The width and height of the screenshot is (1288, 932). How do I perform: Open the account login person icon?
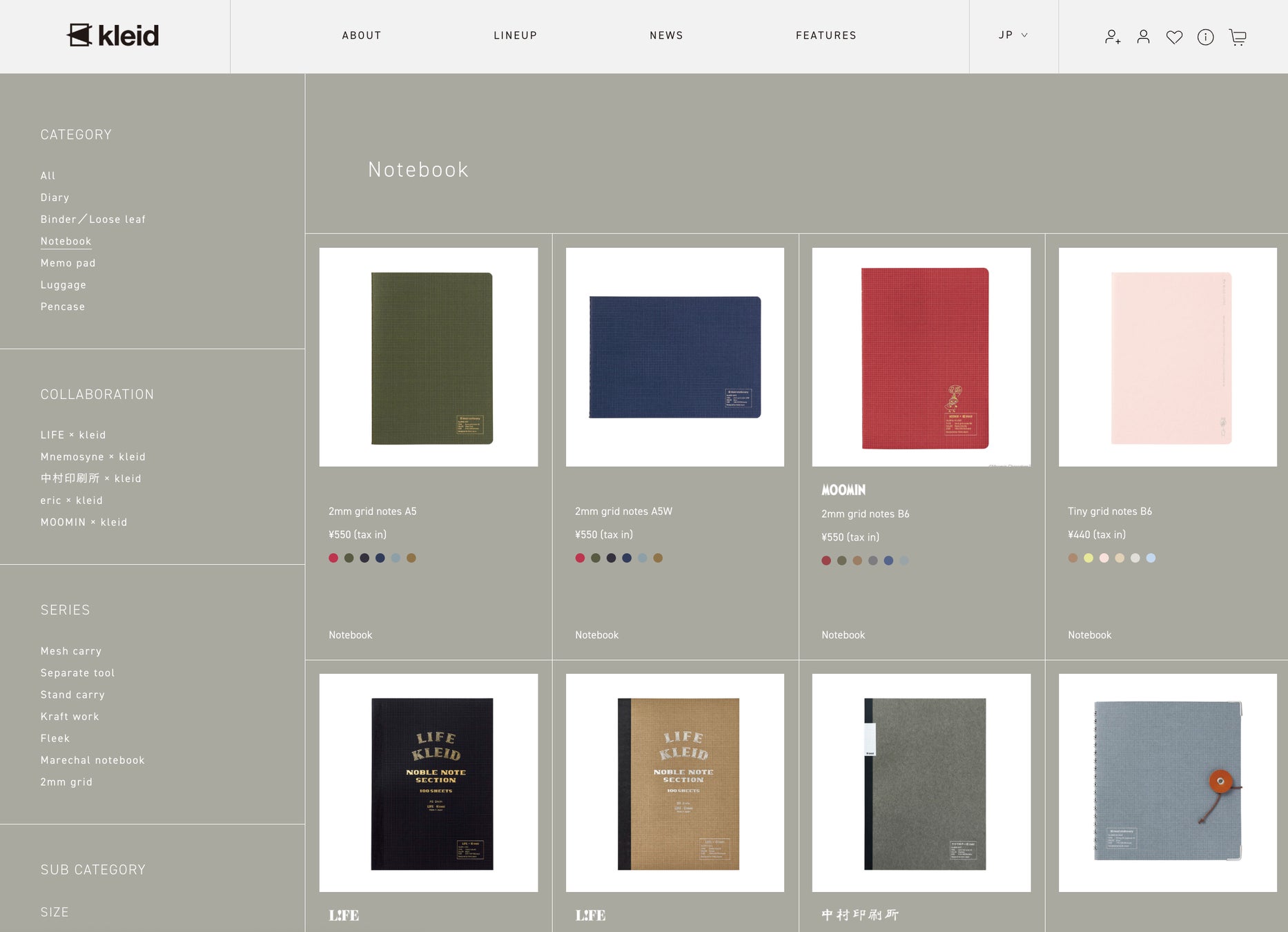[1143, 37]
